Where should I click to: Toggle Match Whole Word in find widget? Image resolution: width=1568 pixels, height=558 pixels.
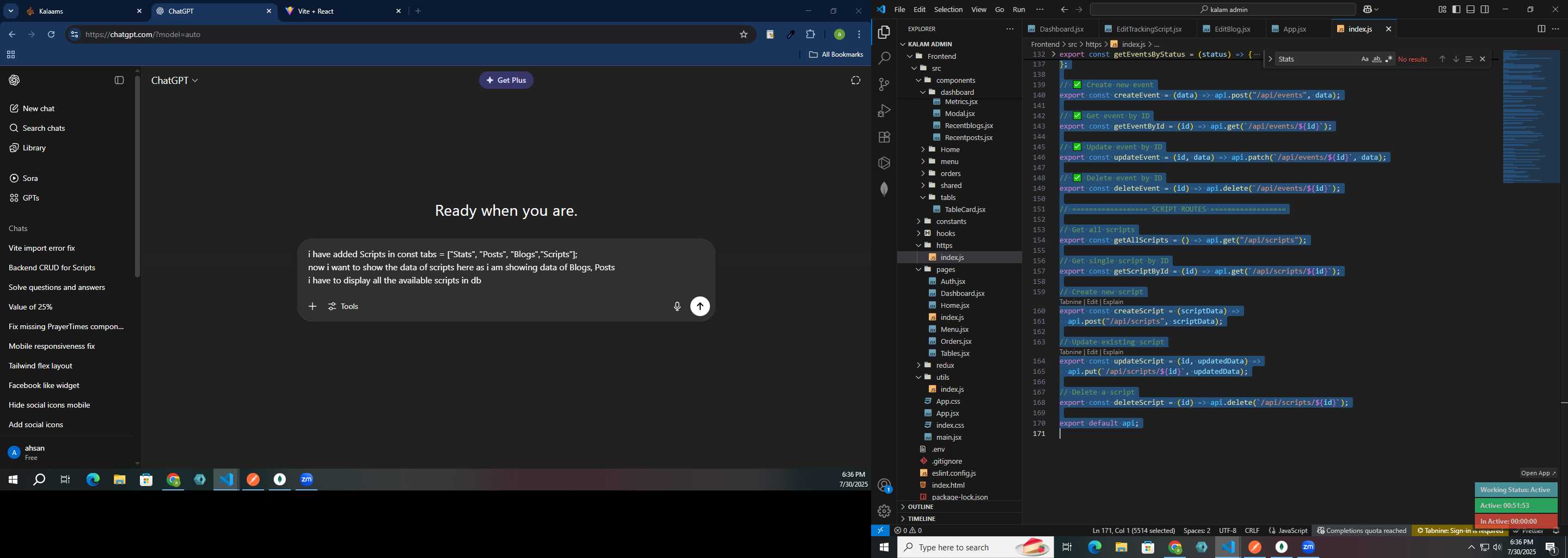coord(1376,59)
